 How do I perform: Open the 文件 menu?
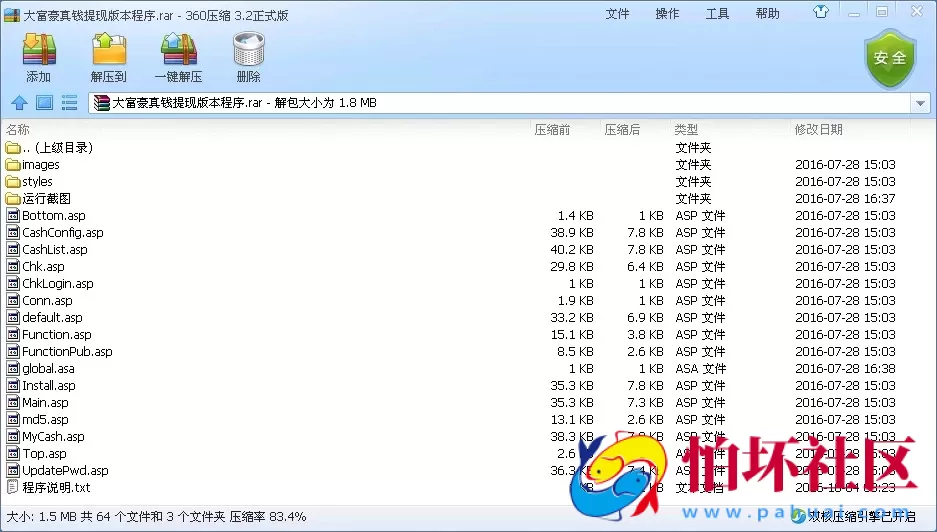(617, 13)
